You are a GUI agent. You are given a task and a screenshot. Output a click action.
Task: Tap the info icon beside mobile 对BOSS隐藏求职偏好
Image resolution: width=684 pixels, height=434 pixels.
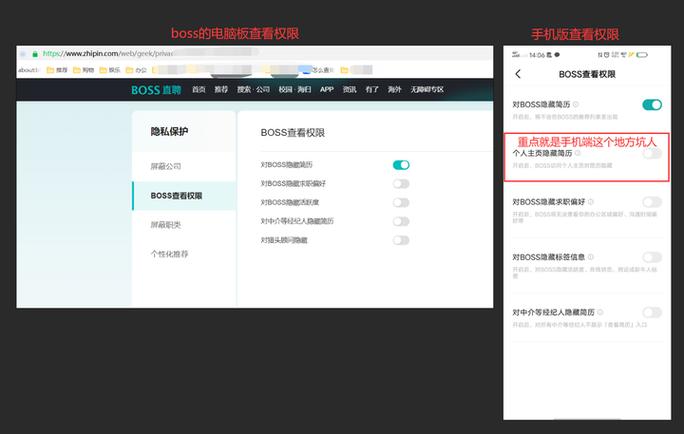591,202
